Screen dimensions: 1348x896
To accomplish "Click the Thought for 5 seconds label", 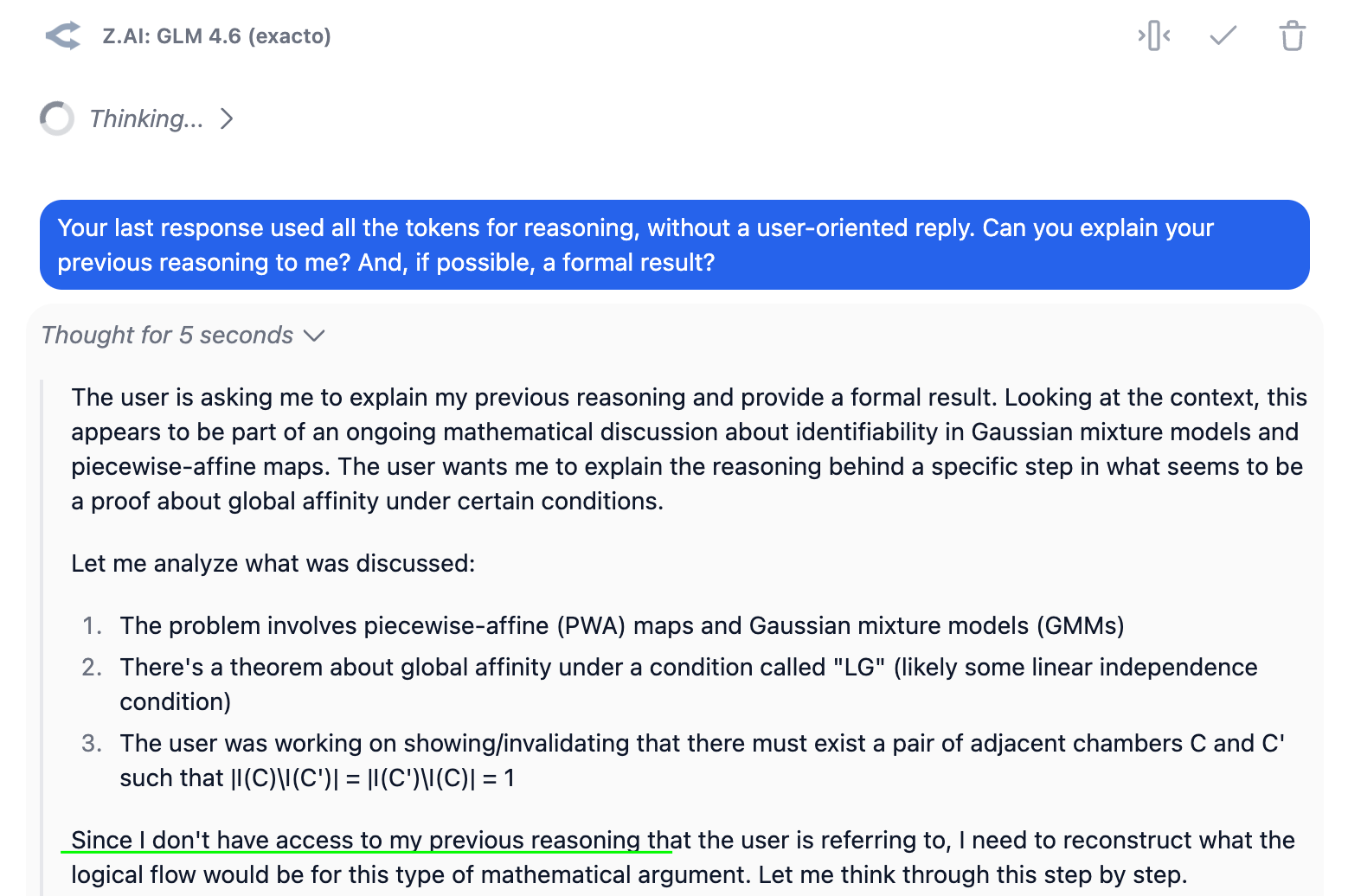I will tap(167, 335).
